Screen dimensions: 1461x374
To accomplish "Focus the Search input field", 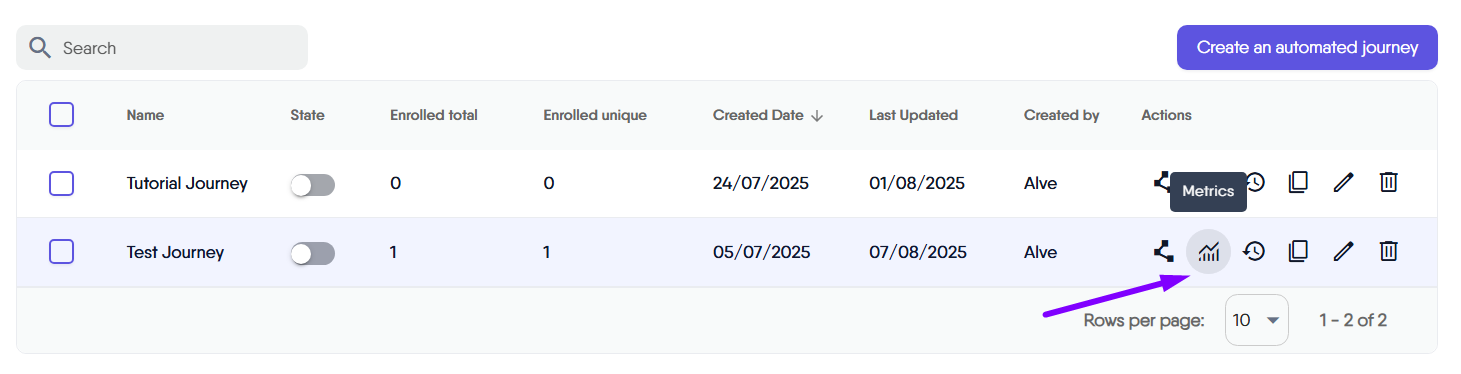I will point(162,48).
